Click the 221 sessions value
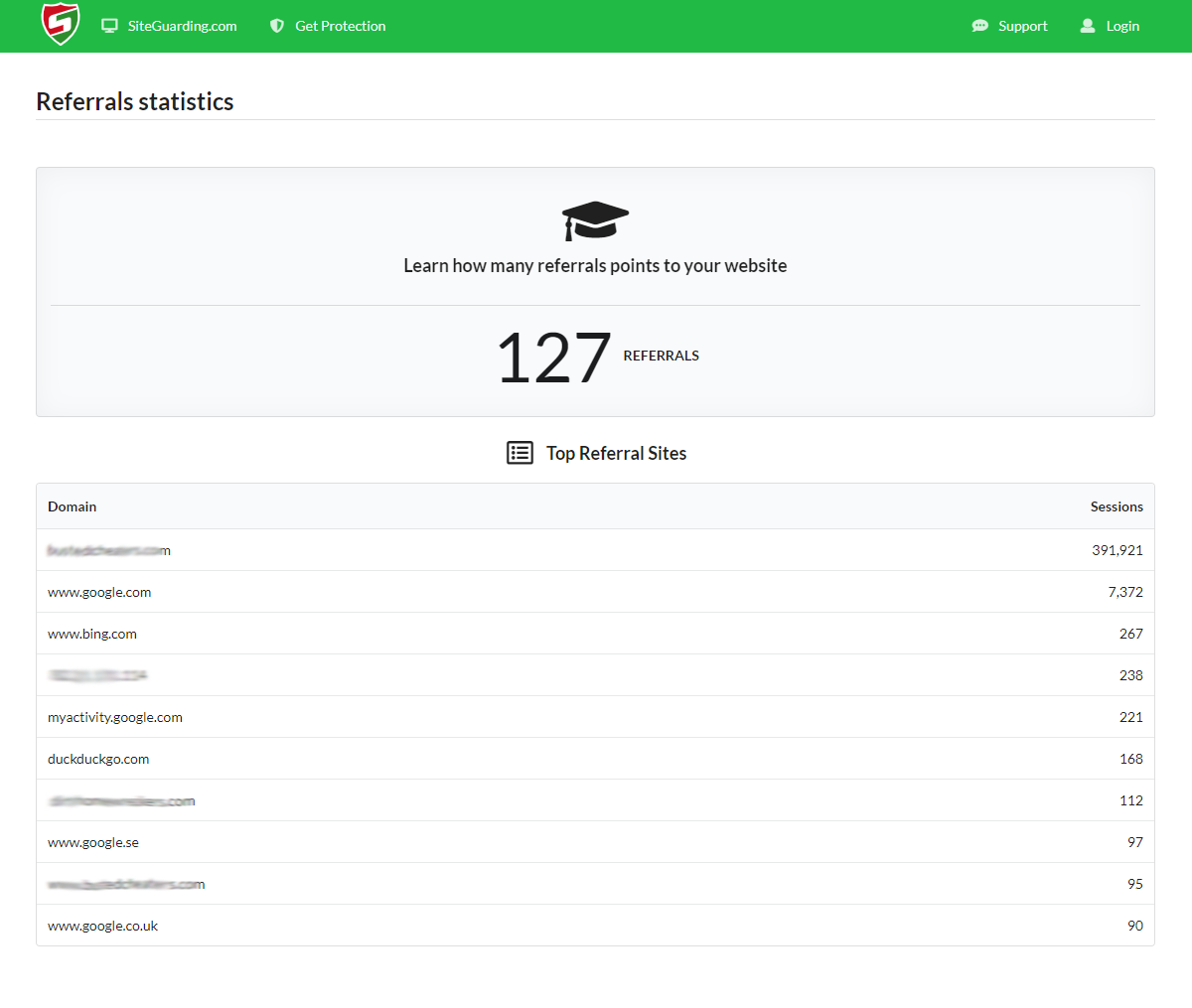 tap(1131, 717)
